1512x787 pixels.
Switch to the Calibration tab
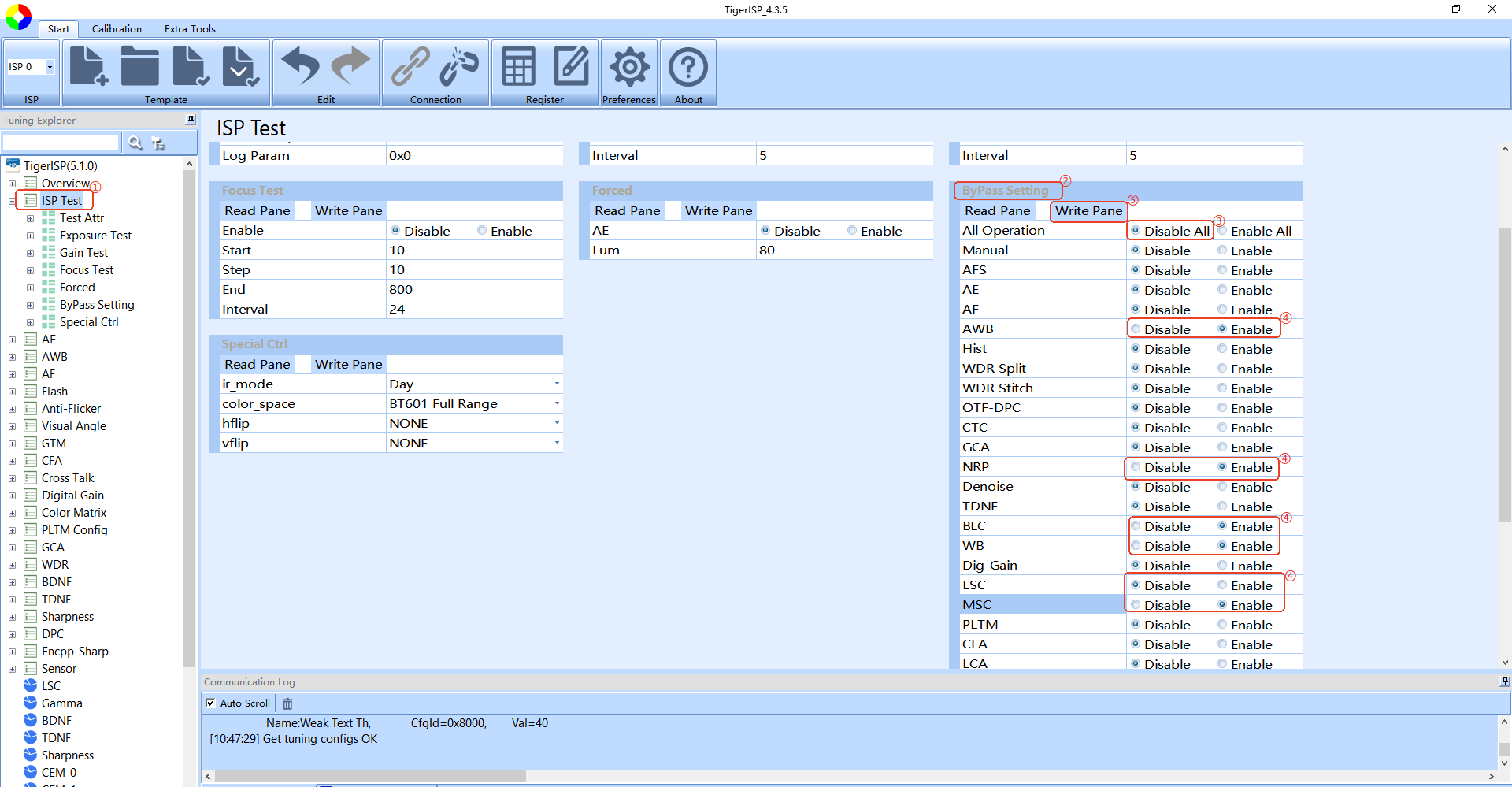(117, 29)
